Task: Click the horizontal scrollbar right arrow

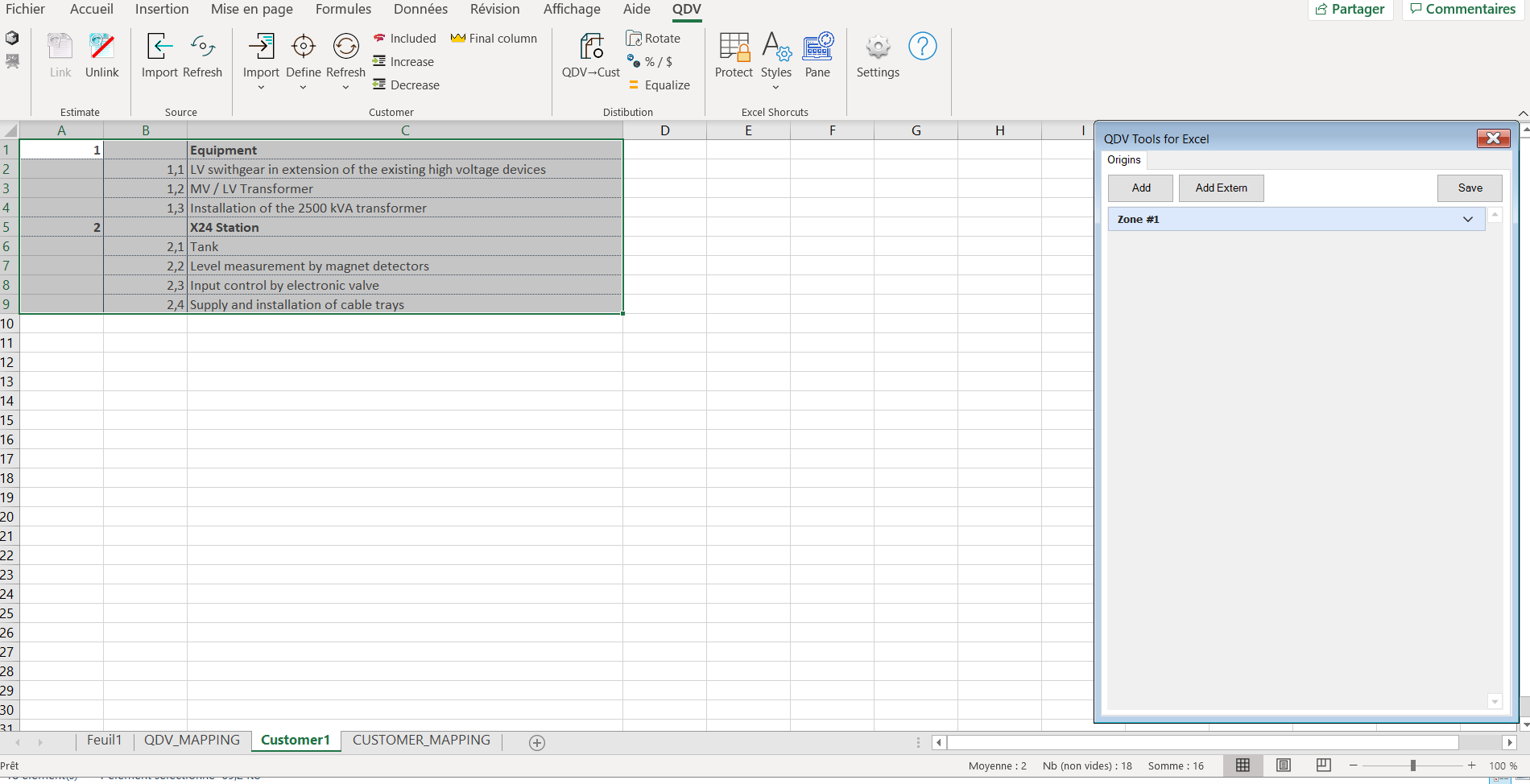Action: (x=1510, y=742)
